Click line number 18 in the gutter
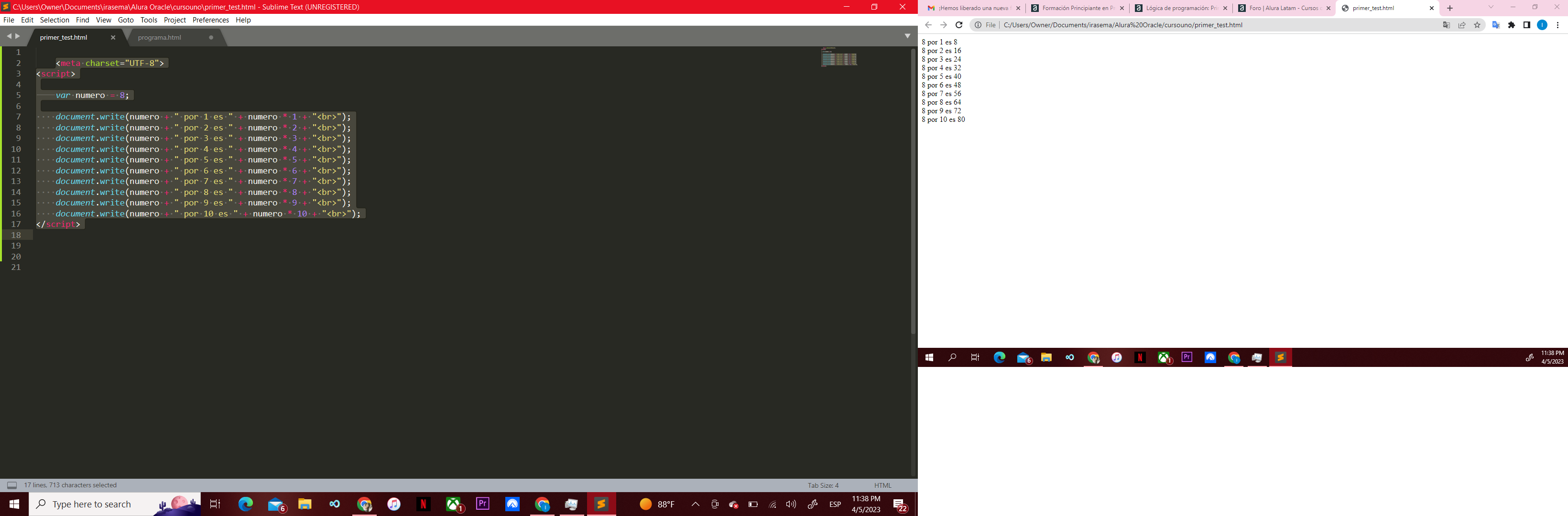 click(x=16, y=235)
